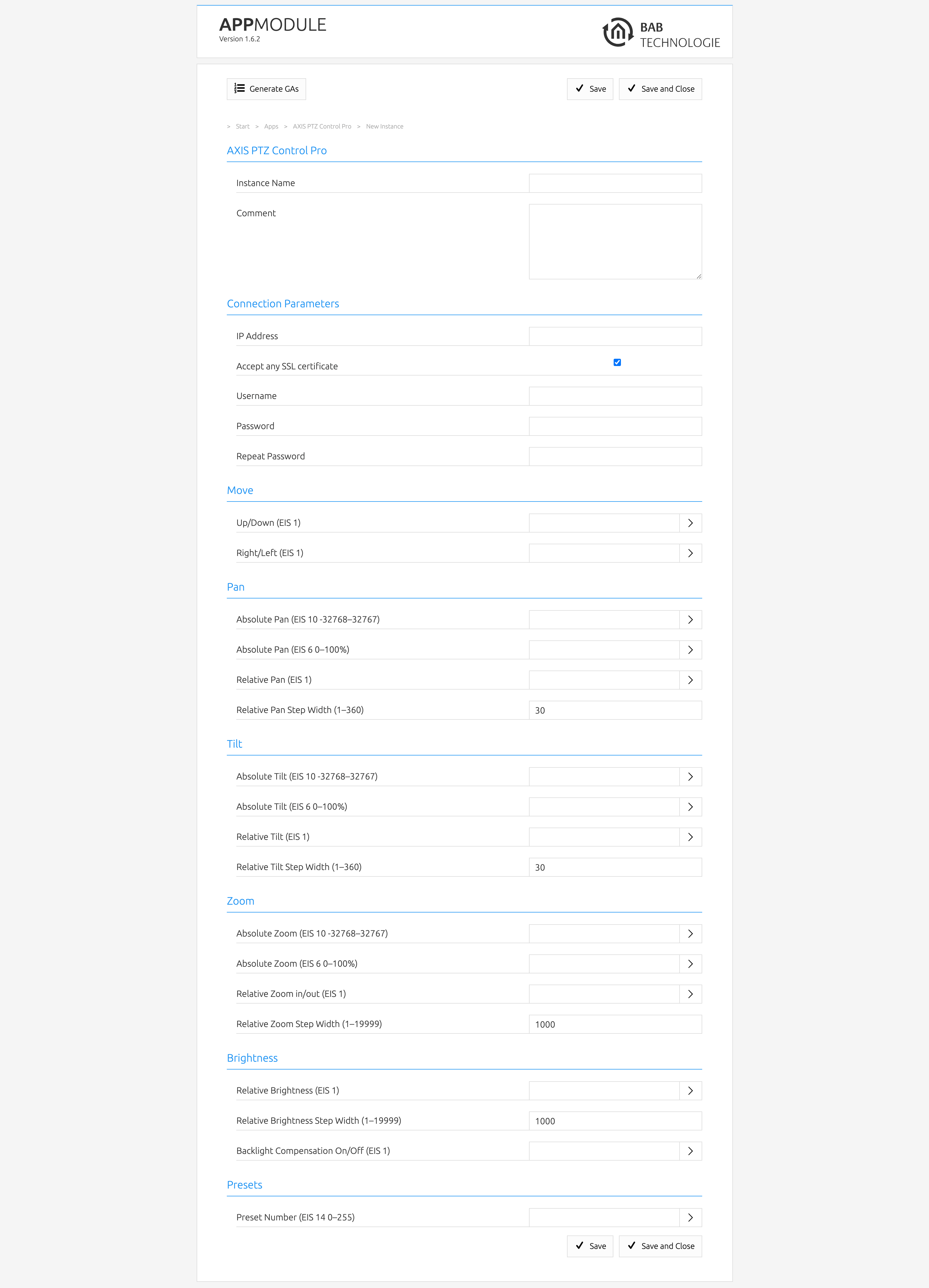Uncheck Accept any SSL certificate
The image size is (929, 1288).
coord(617,362)
